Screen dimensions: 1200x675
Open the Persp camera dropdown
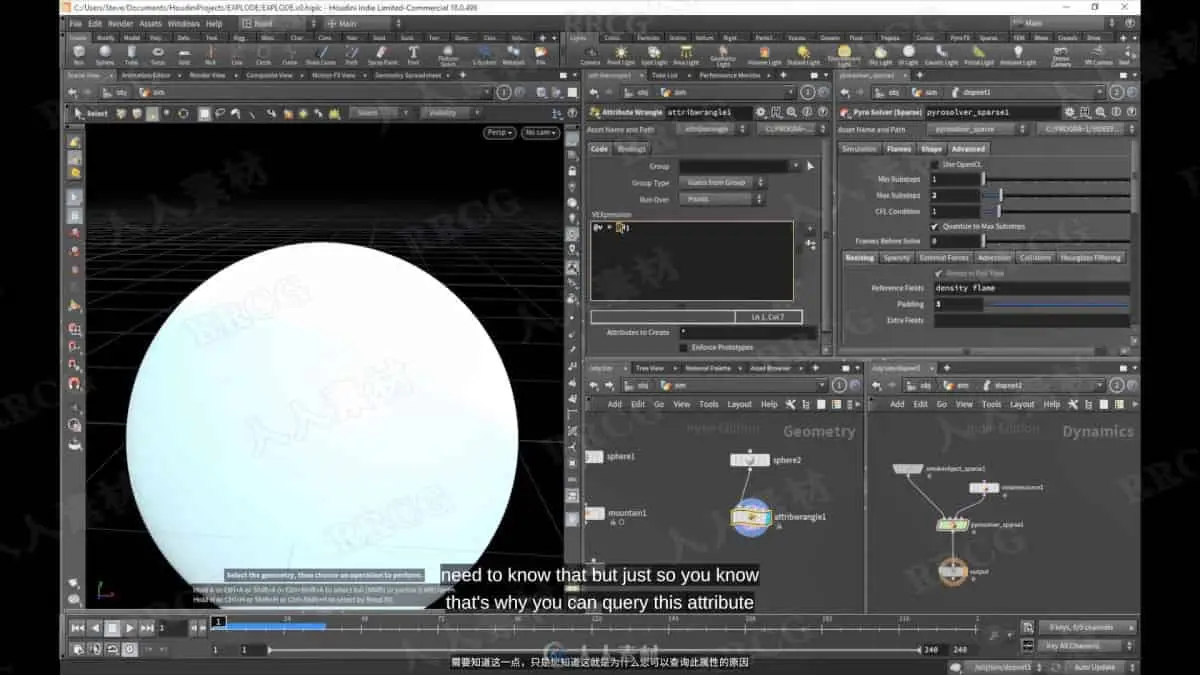499,132
